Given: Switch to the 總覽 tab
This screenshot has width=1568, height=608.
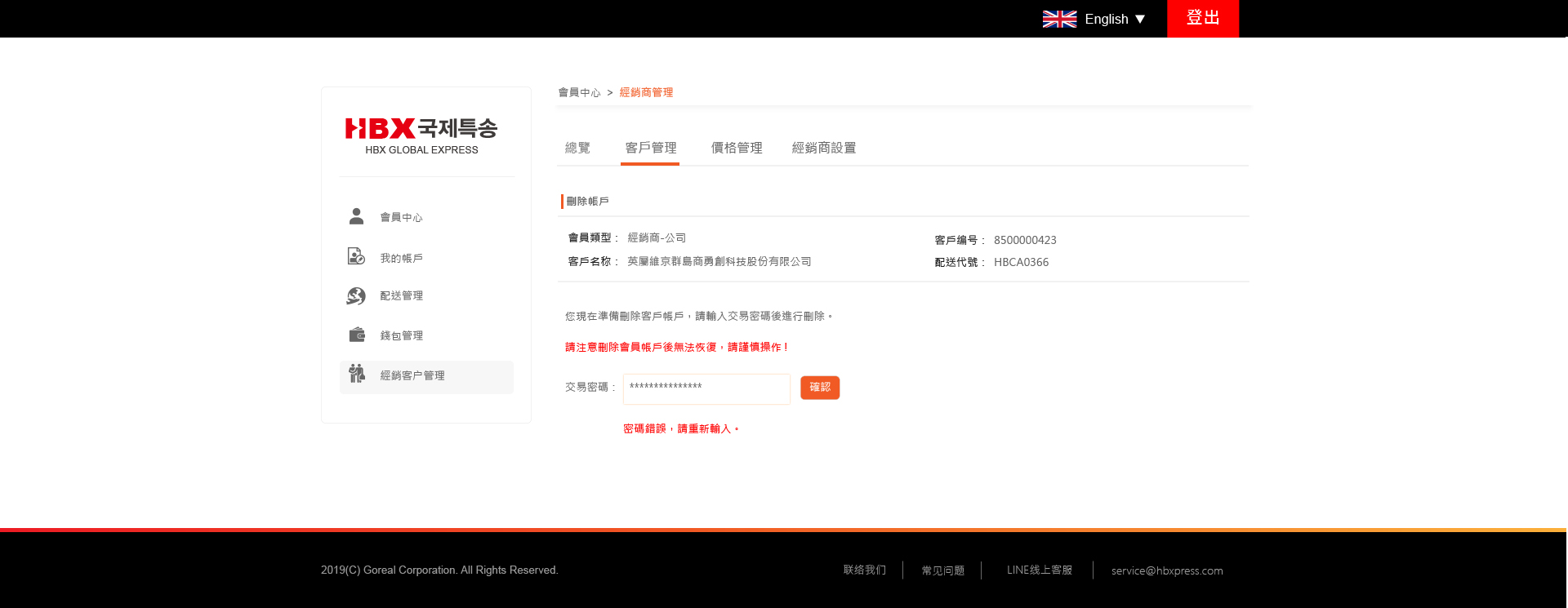Looking at the screenshot, I should [x=577, y=148].
